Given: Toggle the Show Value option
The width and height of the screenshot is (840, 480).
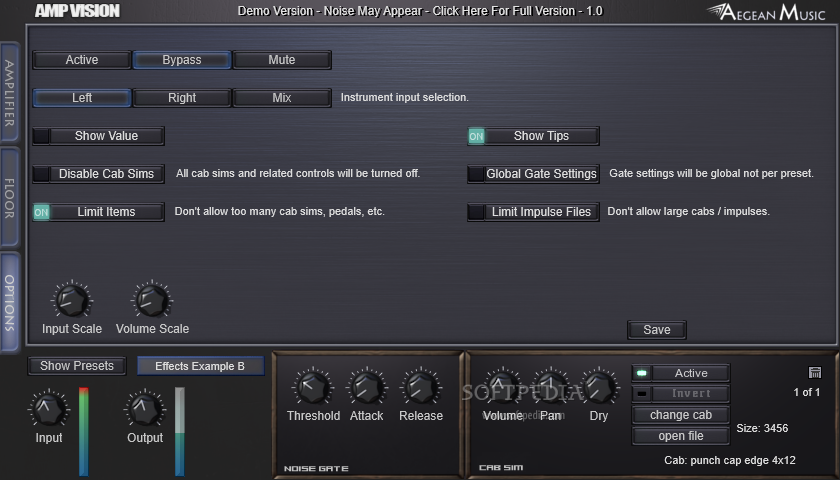Looking at the screenshot, I should [99, 136].
